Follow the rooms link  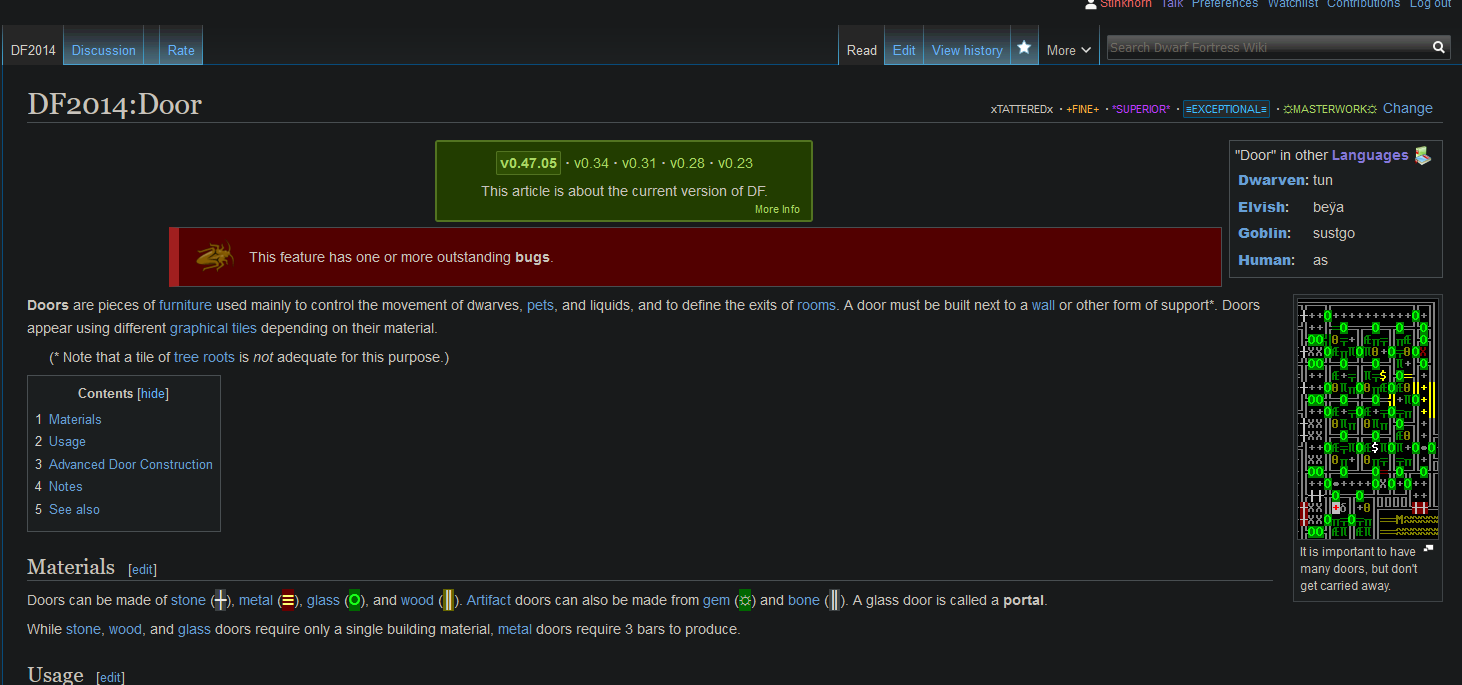point(816,305)
